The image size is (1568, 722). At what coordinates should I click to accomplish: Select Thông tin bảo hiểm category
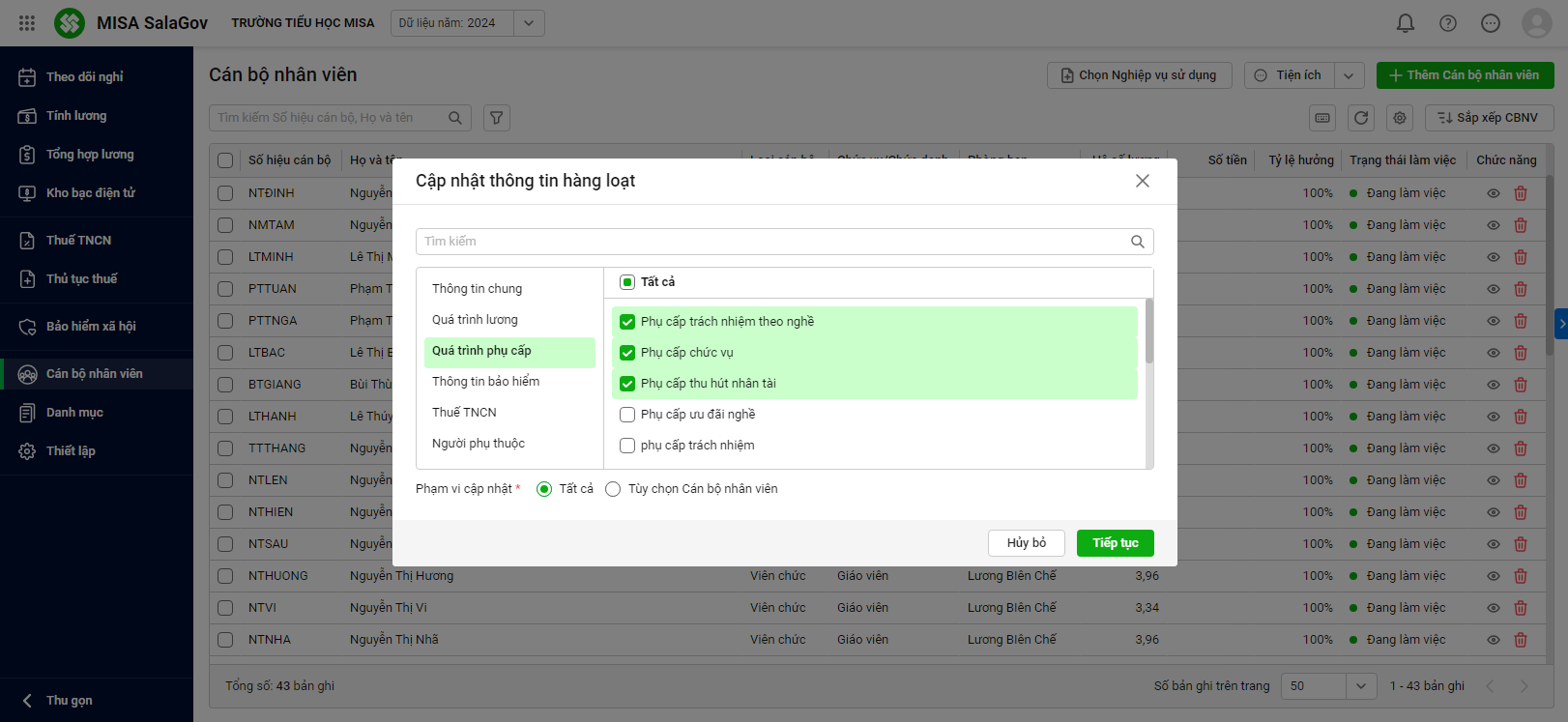(x=485, y=382)
